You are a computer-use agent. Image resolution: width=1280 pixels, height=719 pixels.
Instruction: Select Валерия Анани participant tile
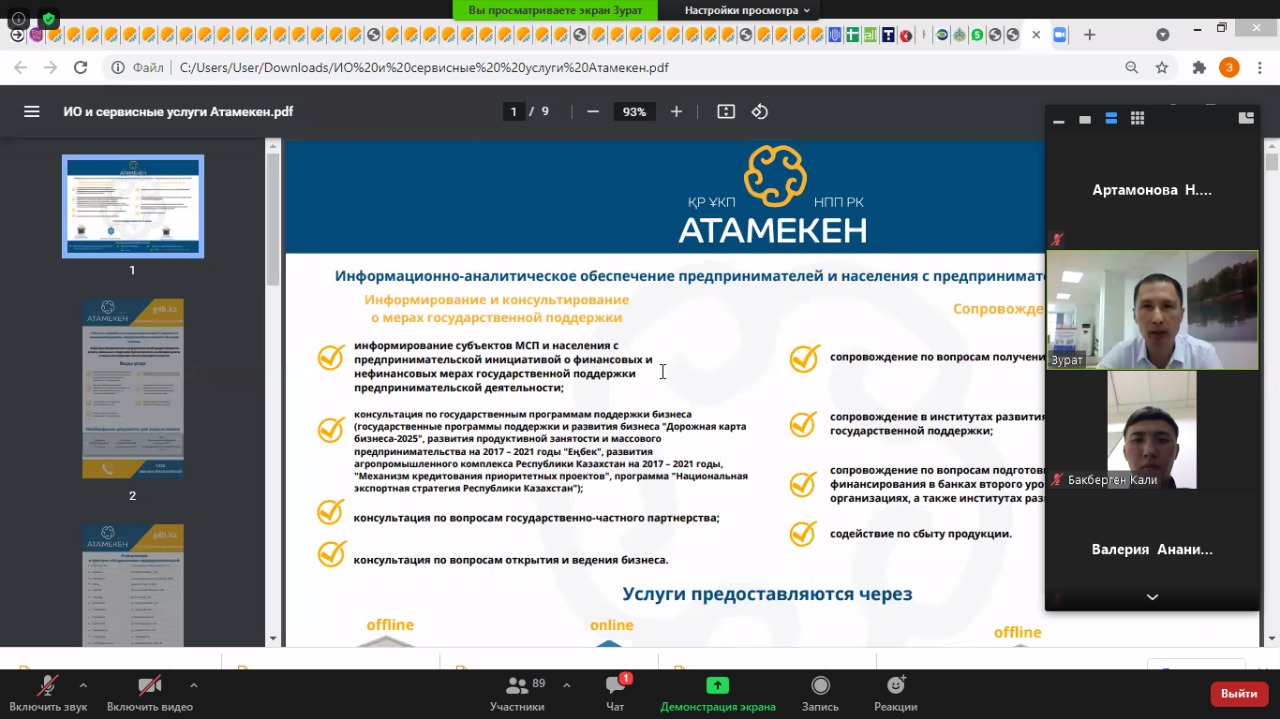[x=1152, y=549]
